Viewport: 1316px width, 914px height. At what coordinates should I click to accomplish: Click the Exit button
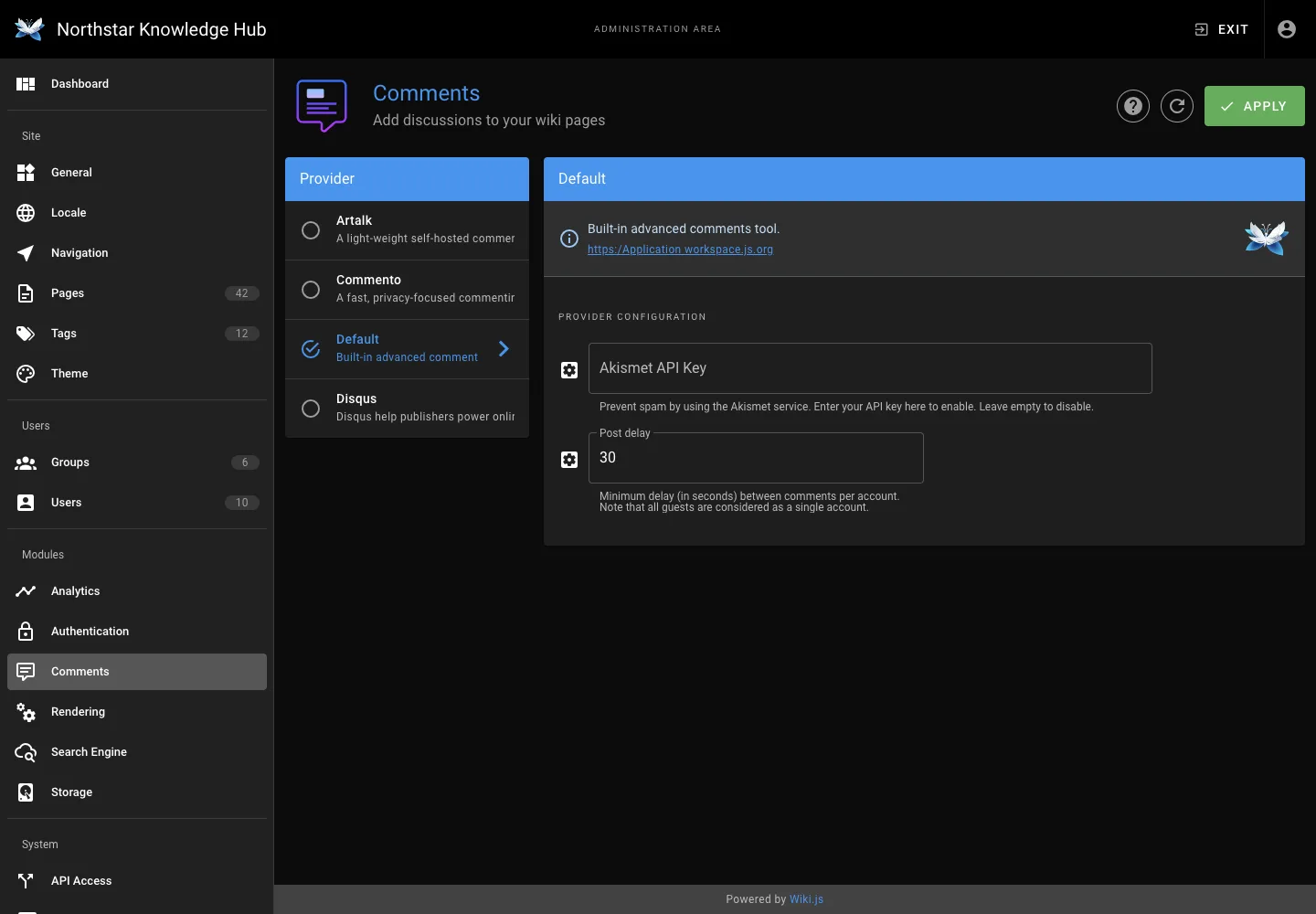point(1222,29)
